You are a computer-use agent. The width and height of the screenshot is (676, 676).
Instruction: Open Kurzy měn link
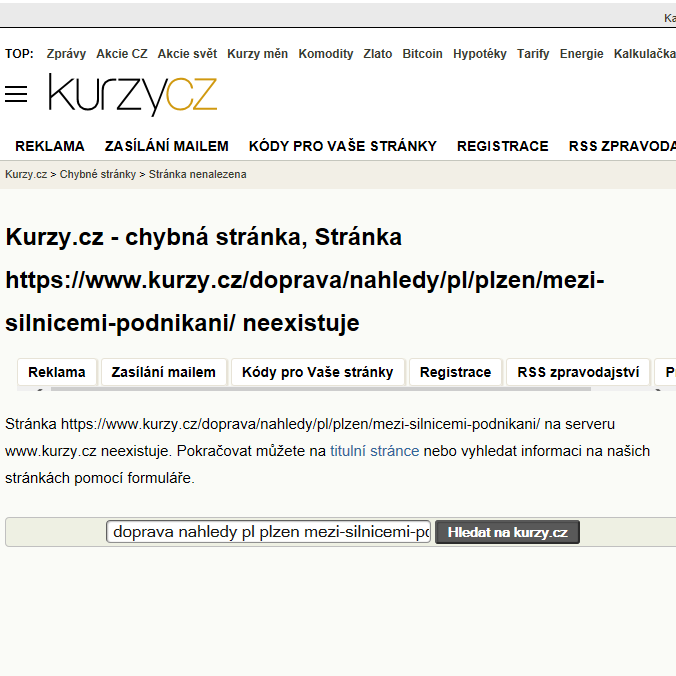(257, 54)
